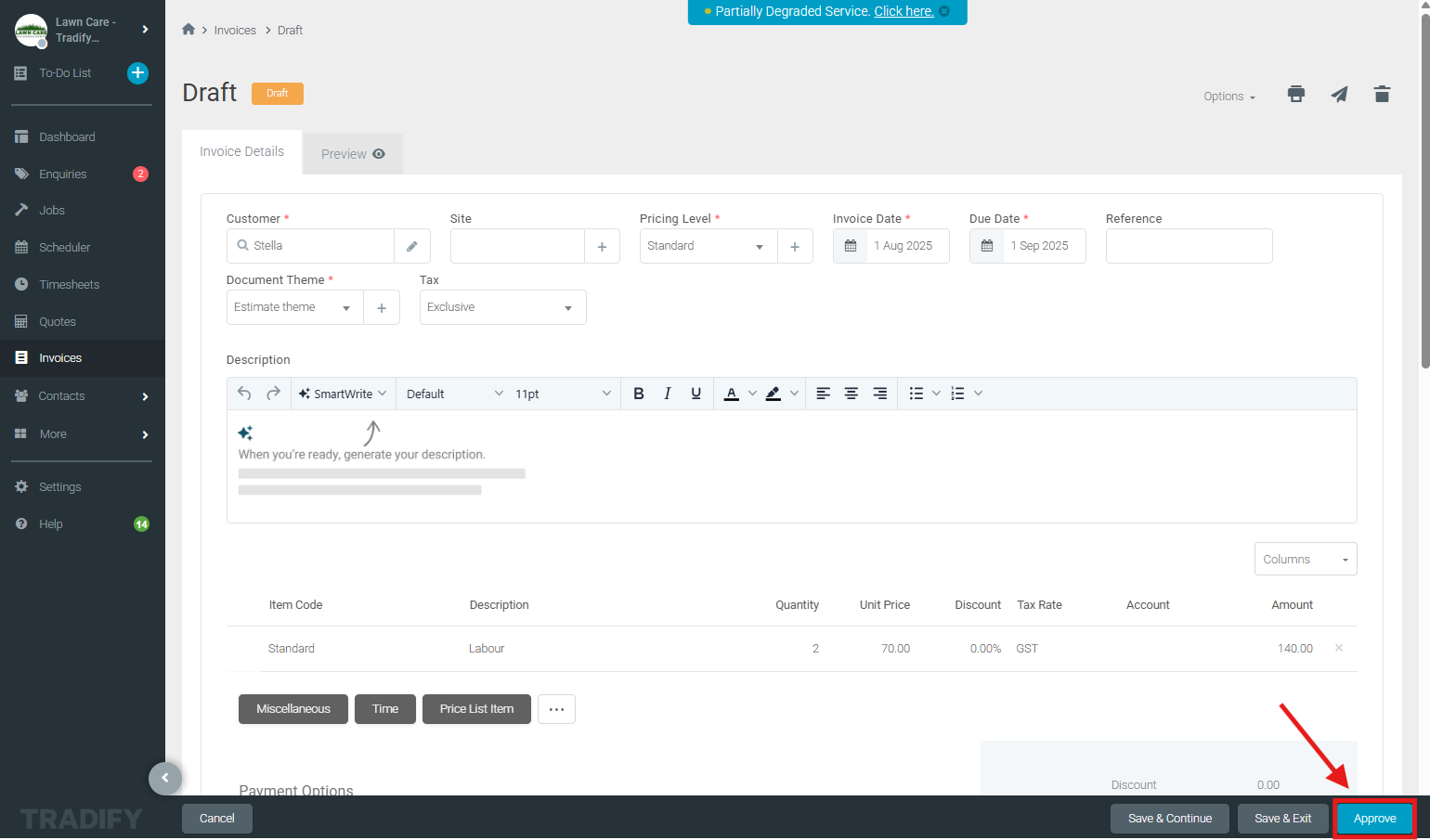The height and width of the screenshot is (840, 1430).
Task: Expand the More sidebar submenu
Action: point(145,434)
